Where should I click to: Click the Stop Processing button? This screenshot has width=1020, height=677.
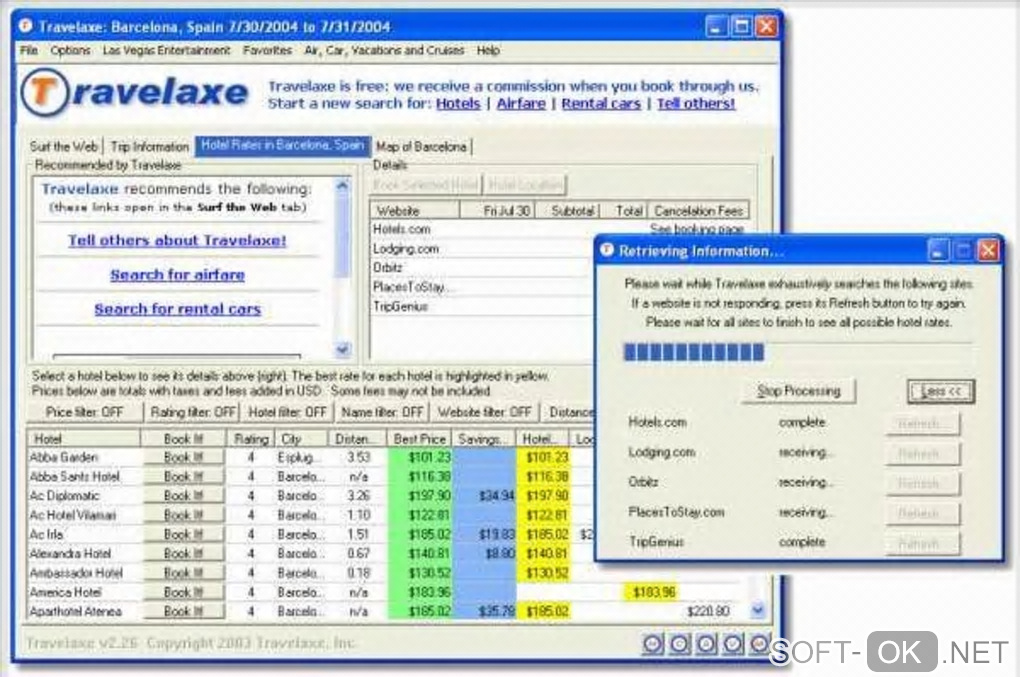tap(799, 391)
